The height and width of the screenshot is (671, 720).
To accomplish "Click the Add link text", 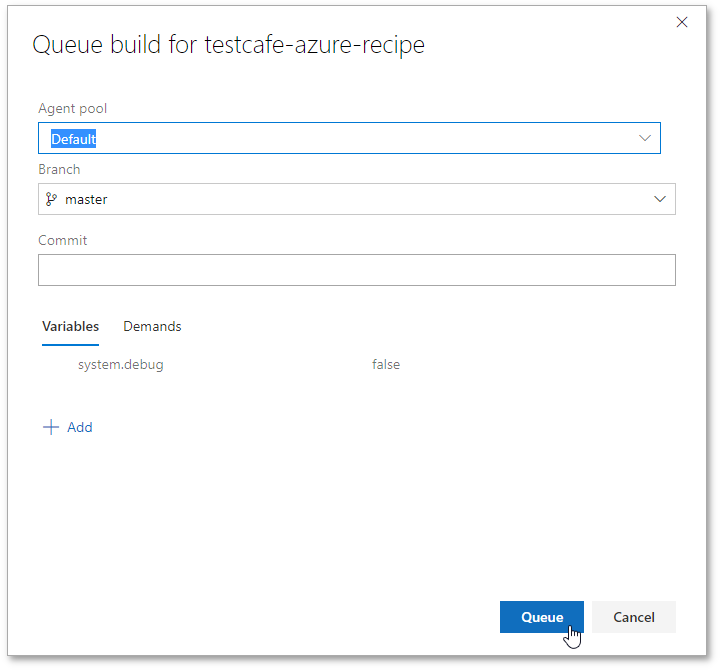I will coord(80,427).
